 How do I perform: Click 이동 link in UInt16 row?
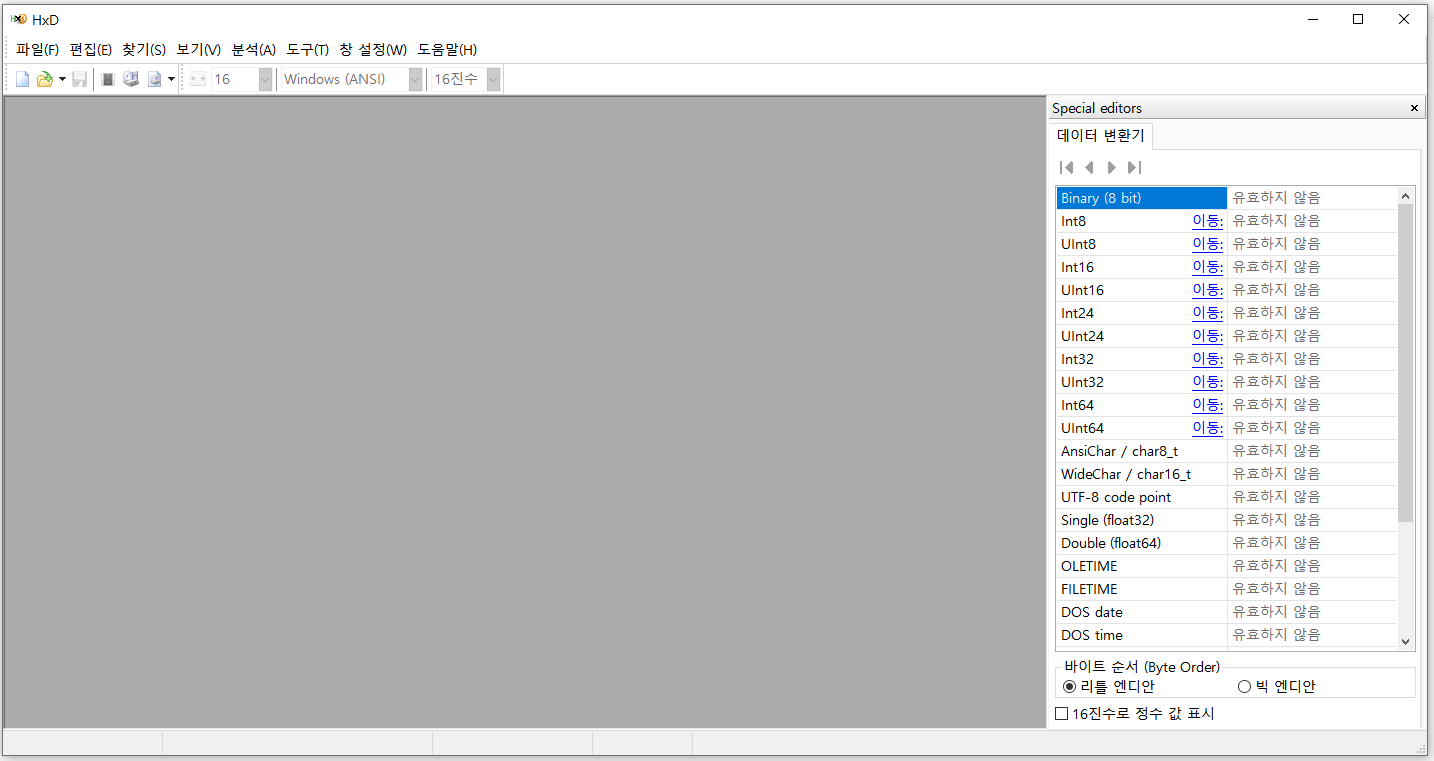[x=1207, y=290]
